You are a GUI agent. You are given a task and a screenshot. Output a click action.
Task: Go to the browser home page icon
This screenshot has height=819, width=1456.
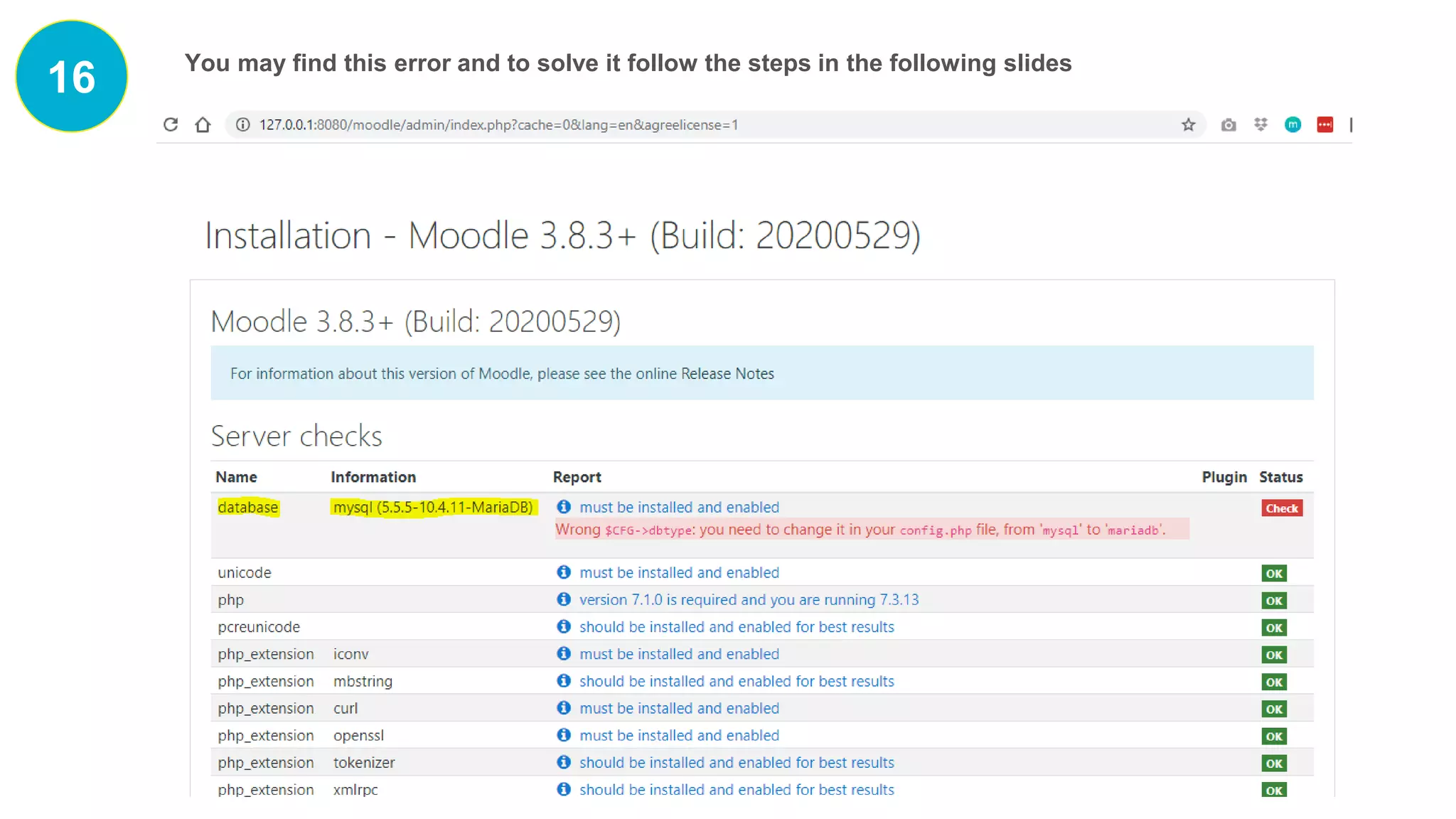203,125
